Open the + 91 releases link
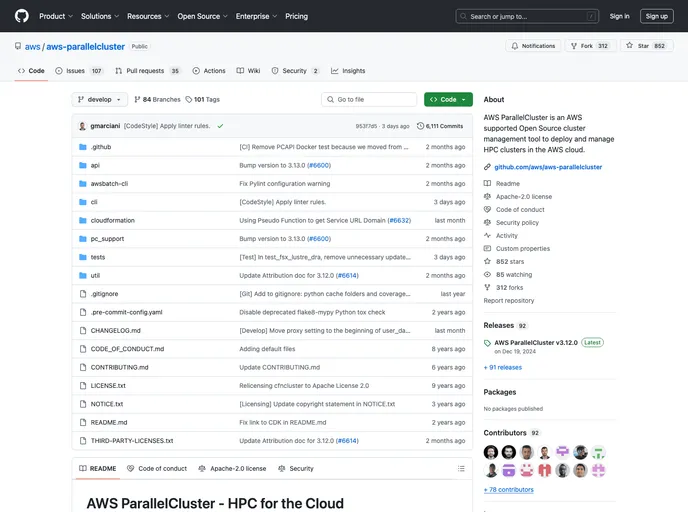 coord(503,368)
